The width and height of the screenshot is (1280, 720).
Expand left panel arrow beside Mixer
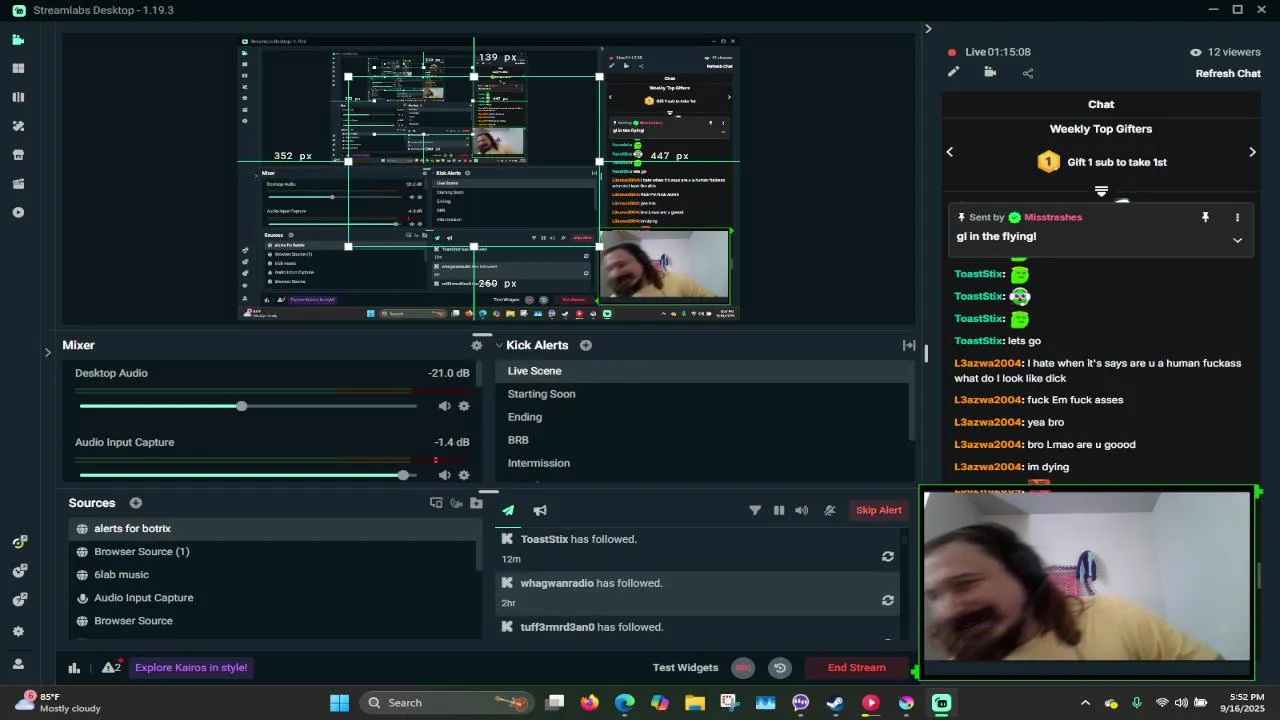point(47,352)
